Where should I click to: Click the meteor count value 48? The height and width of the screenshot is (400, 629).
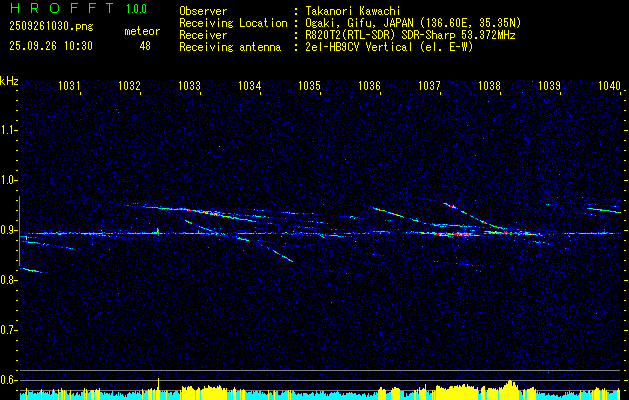click(x=145, y=46)
